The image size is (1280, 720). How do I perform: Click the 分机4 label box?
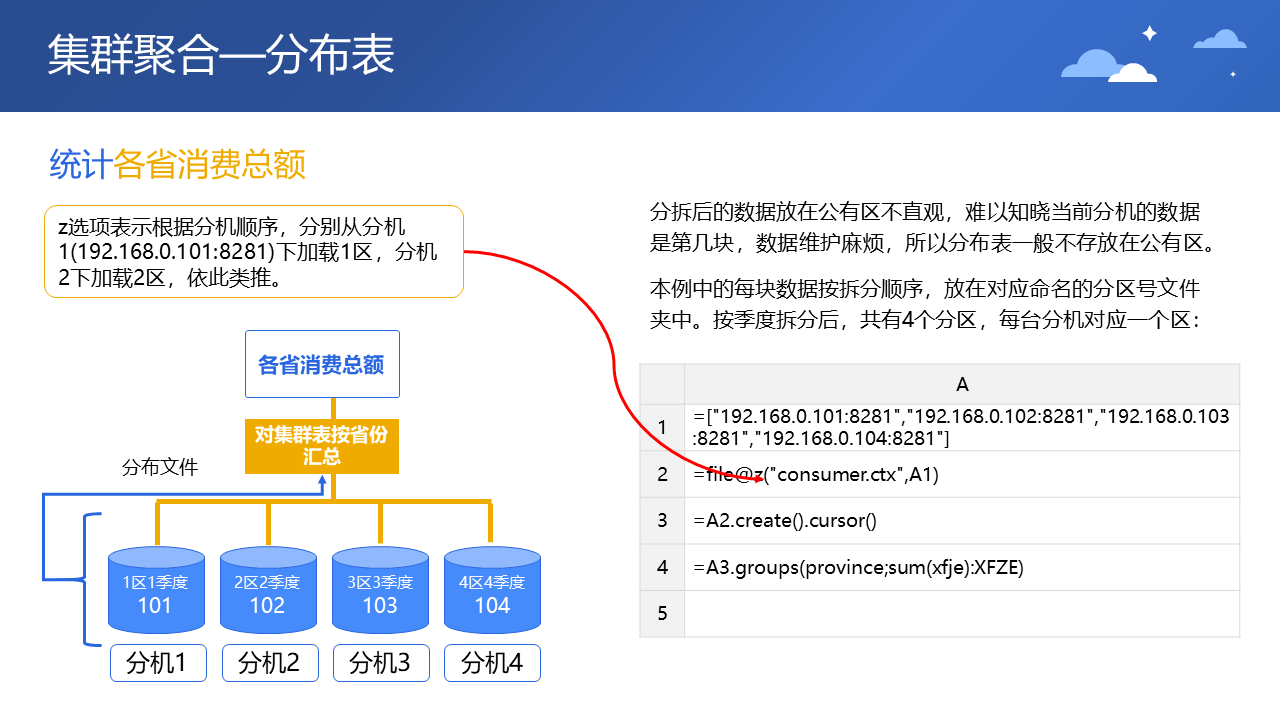point(492,663)
